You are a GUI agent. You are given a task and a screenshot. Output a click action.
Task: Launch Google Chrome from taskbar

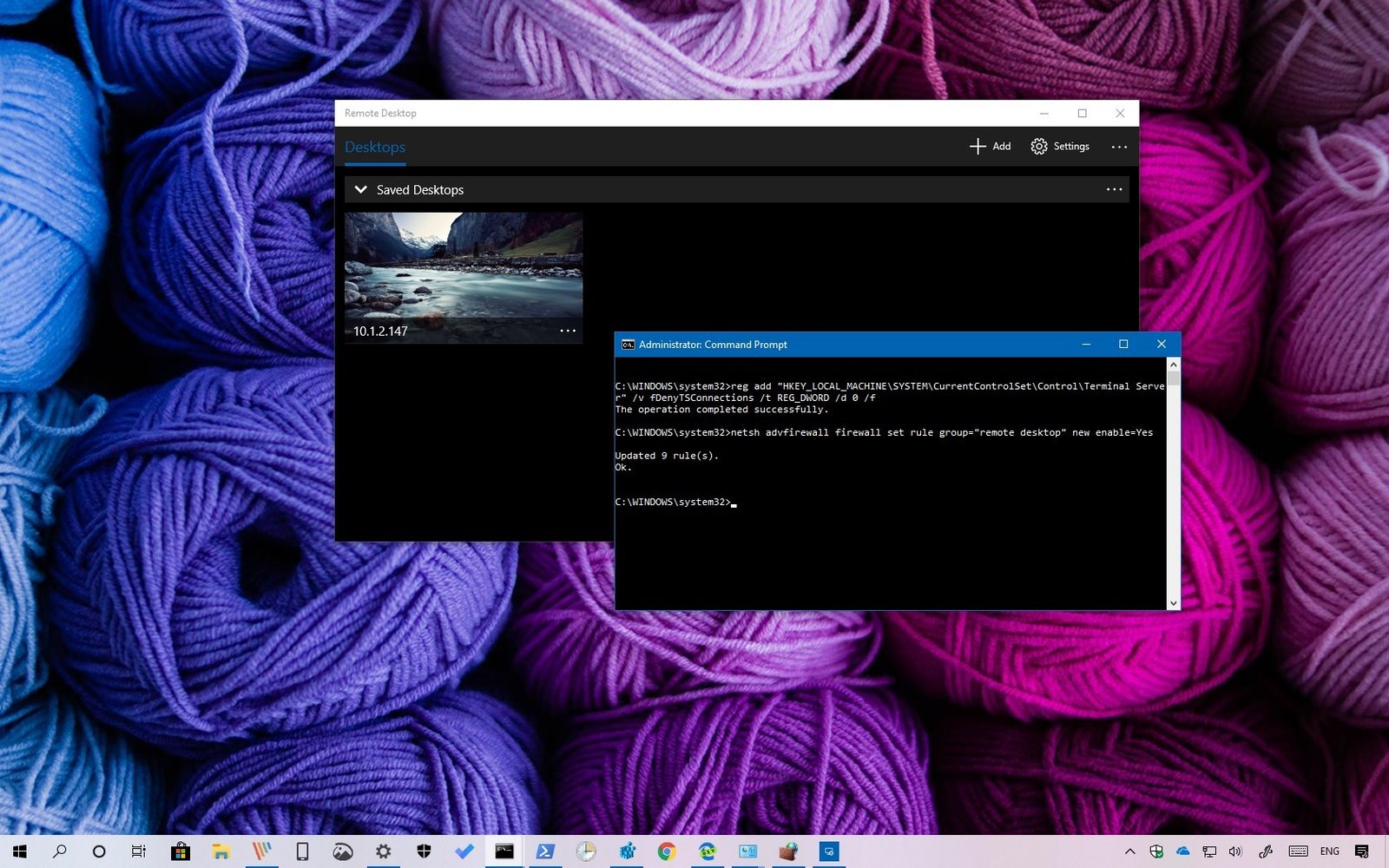pyautogui.click(x=667, y=852)
